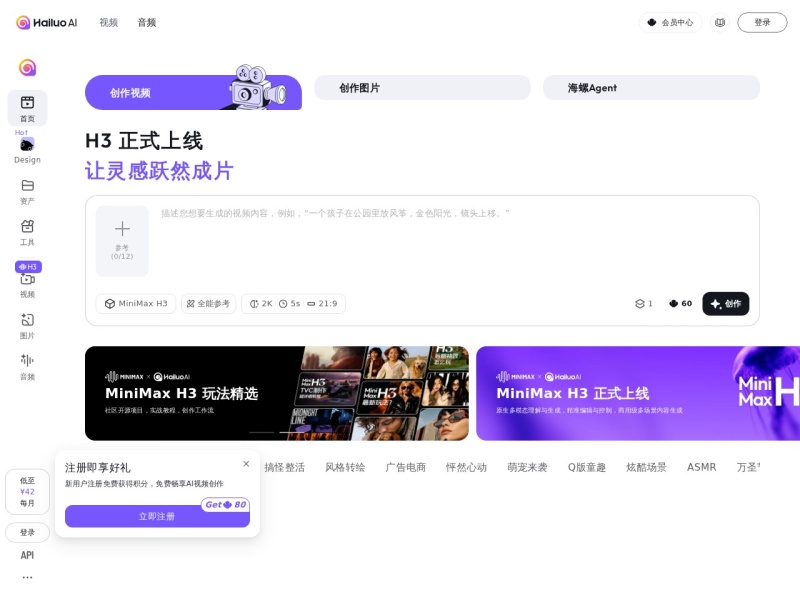
Task: Click the batch count icon showing 1
Action: (x=644, y=304)
